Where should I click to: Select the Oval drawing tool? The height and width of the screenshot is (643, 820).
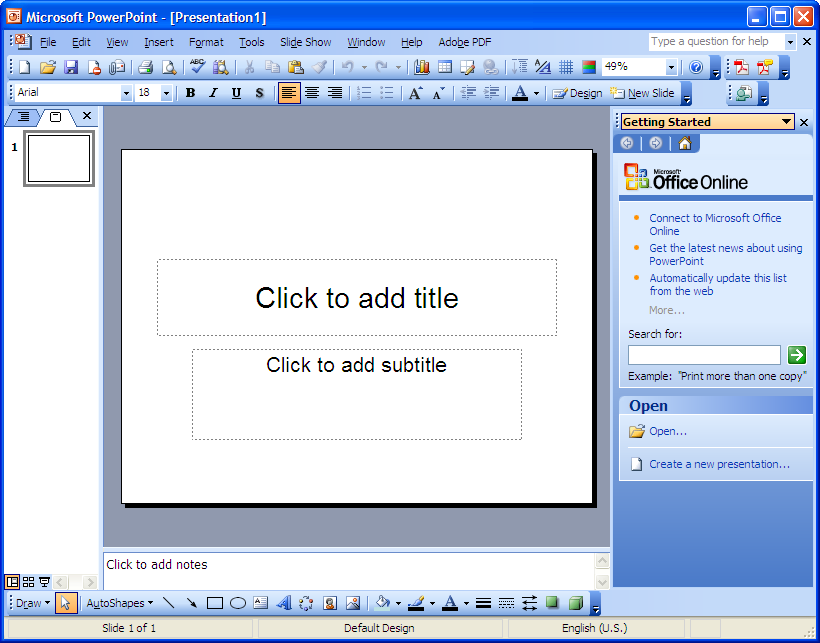coord(238,603)
